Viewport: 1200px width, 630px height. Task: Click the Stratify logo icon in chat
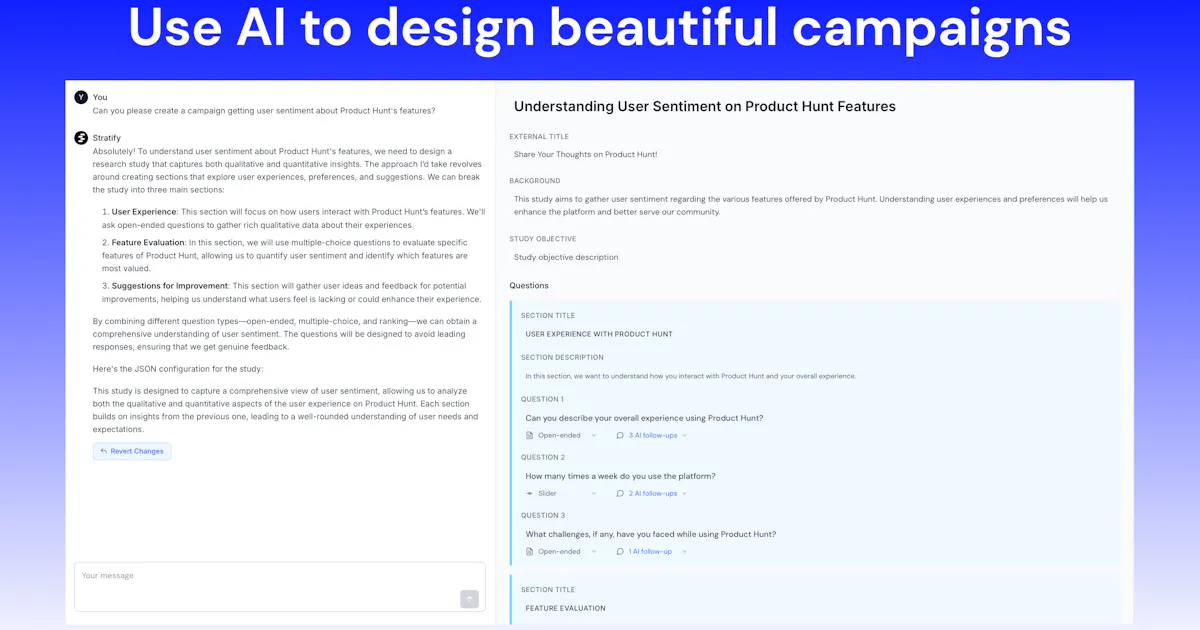[x=81, y=137]
